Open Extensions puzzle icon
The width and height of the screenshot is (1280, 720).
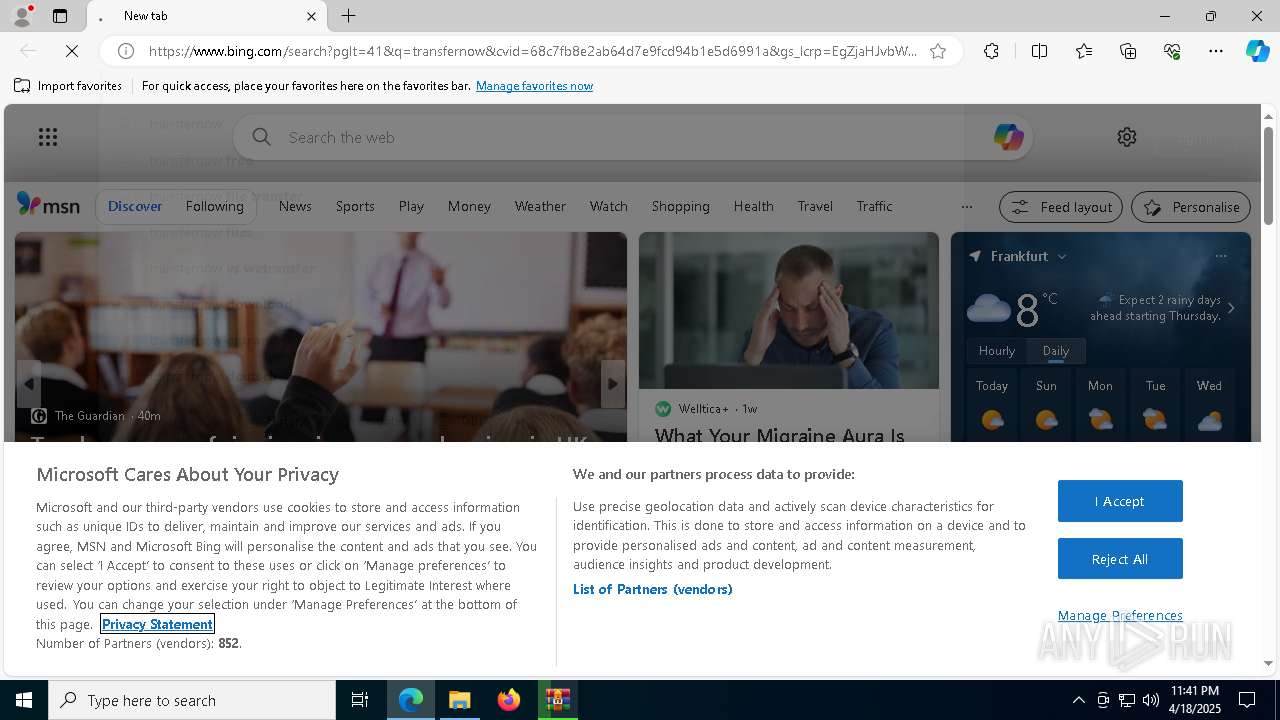(991, 51)
